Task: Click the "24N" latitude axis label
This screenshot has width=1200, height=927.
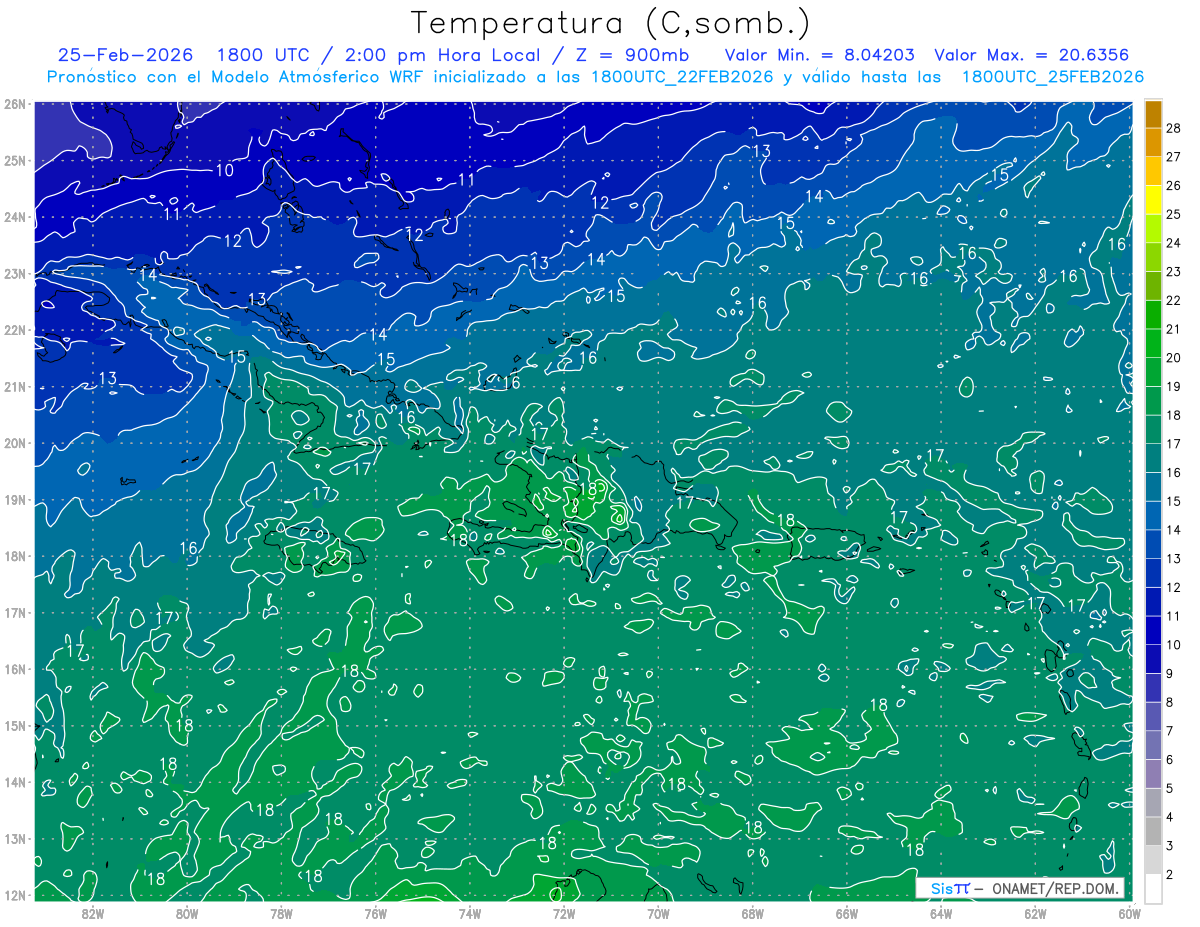Action: click(14, 217)
